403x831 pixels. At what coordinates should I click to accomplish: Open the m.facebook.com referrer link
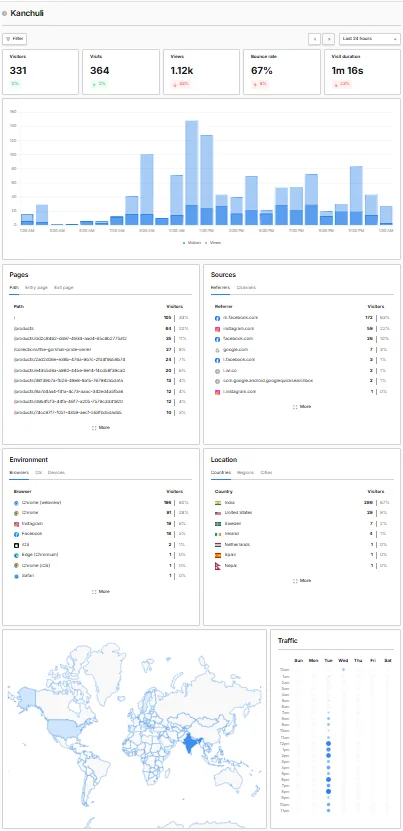[x=240, y=318]
